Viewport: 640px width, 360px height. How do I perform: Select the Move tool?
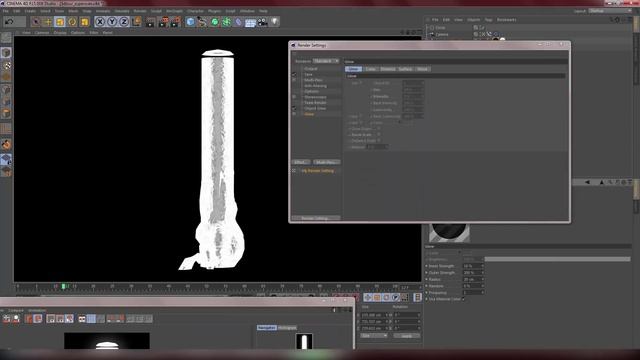[48, 22]
